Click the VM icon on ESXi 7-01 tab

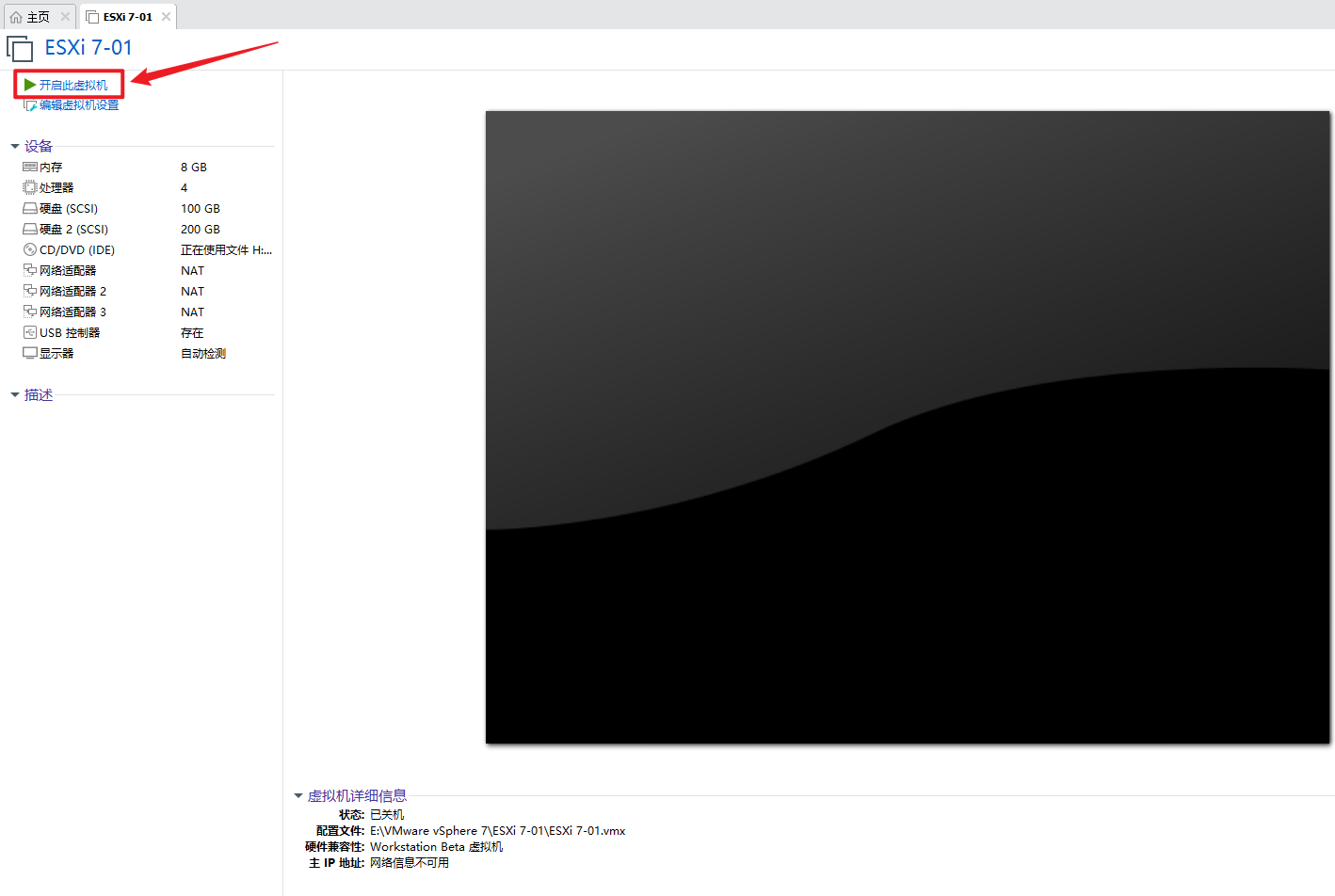point(92,17)
